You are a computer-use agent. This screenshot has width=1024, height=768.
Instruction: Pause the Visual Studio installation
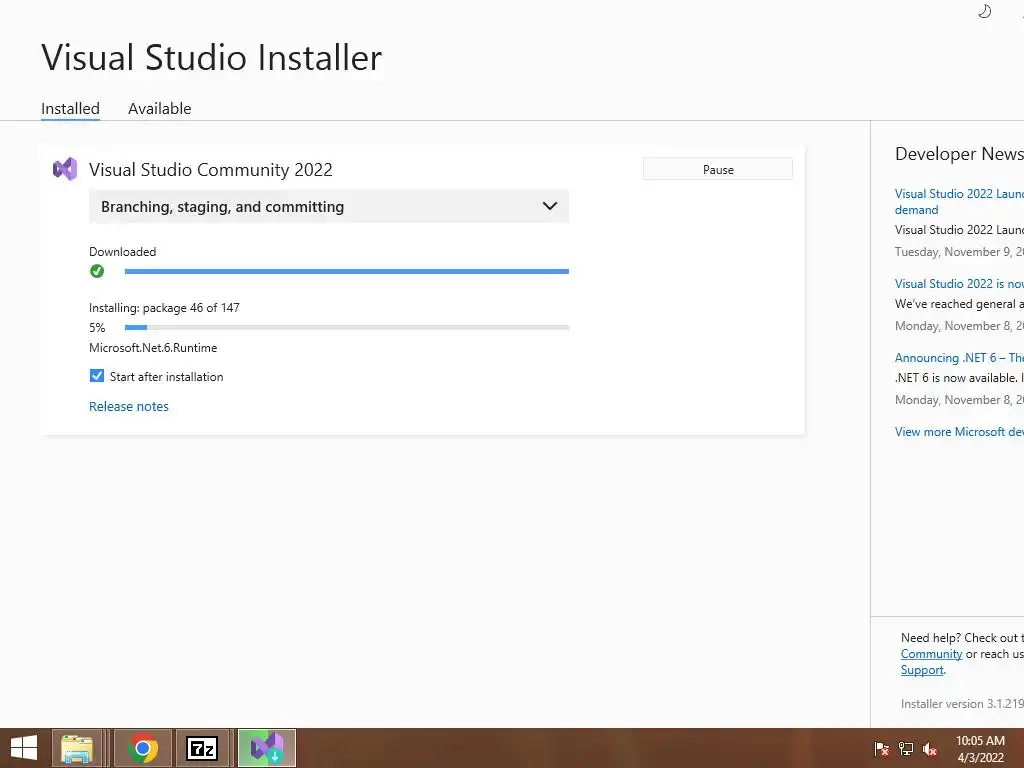(718, 169)
